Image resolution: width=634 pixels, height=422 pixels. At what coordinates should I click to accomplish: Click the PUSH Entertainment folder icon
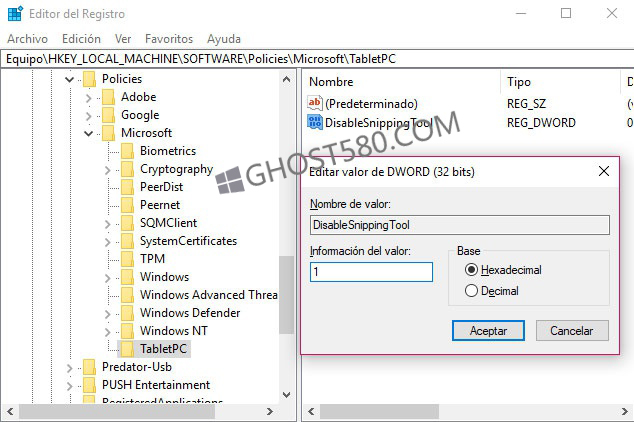(x=89, y=385)
